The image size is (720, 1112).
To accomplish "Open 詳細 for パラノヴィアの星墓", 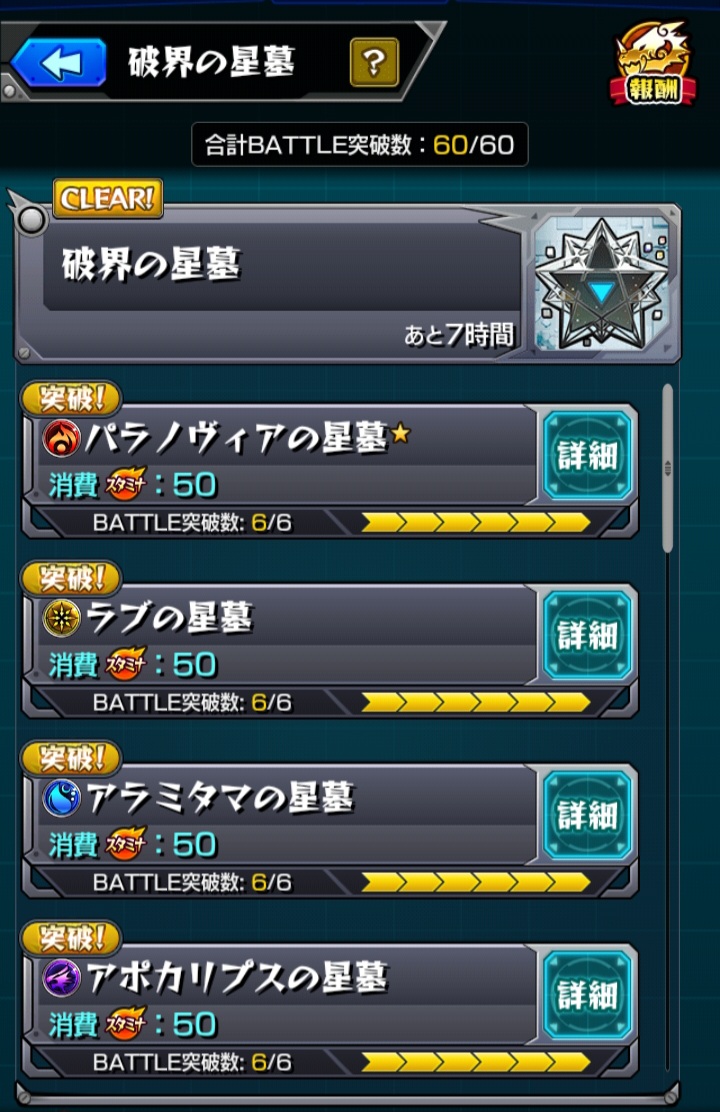I will (x=587, y=455).
